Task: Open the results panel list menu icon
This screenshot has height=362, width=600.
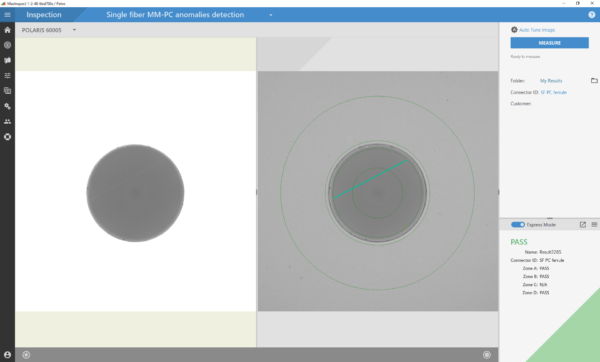Action: pos(594,225)
